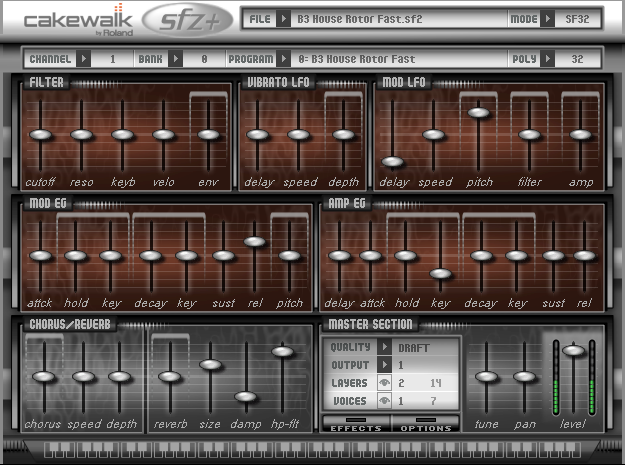This screenshot has width=625, height=465.
Task: Click the Mod LFO amp slider knob
Action: (580, 135)
